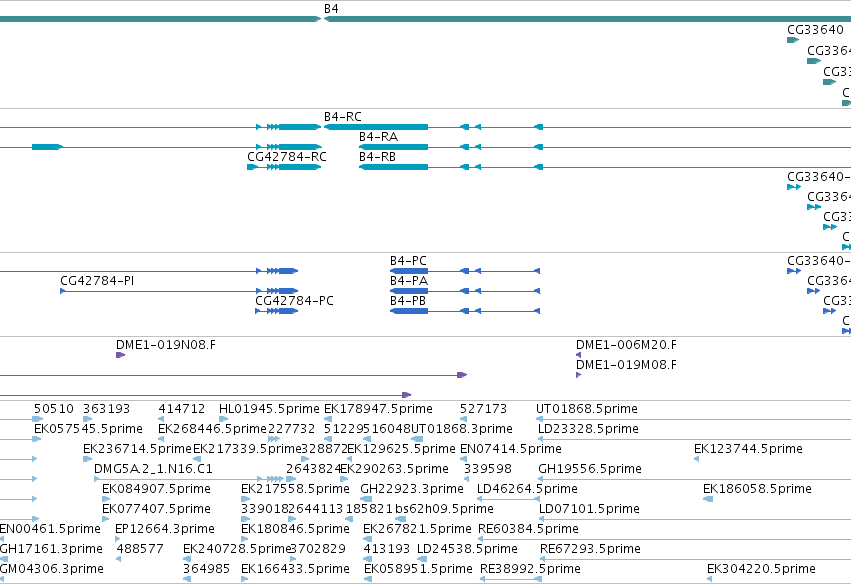The height and width of the screenshot is (584, 851).
Task: Select the UT01868.3prime EST label
Action: tap(462, 429)
